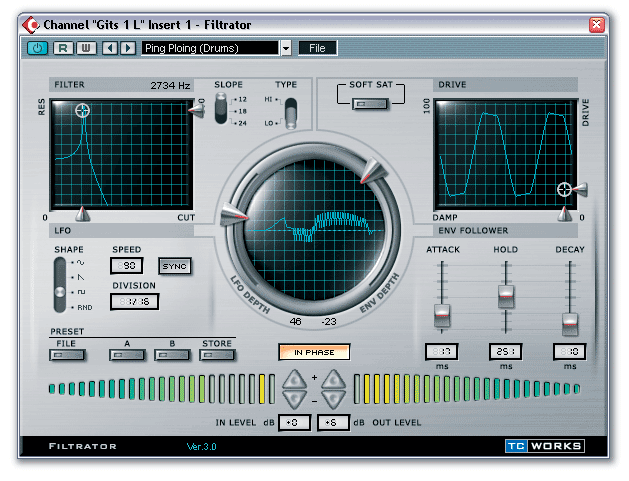Image resolution: width=629 pixels, height=481 pixels.
Task: Select the RND LFO shape
Action: pyautogui.click(x=85, y=308)
